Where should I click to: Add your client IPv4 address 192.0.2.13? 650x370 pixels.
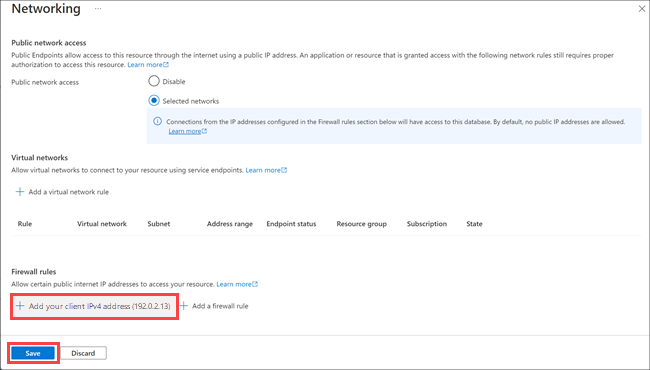(x=94, y=306)
